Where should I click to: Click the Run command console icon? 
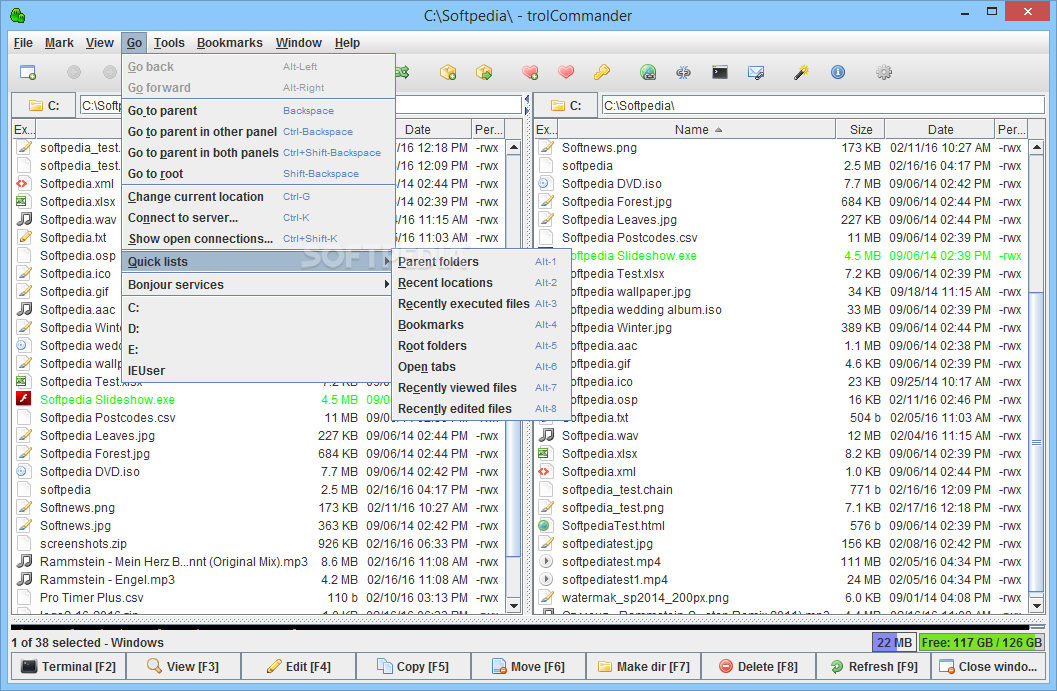[x=719, y=72]
